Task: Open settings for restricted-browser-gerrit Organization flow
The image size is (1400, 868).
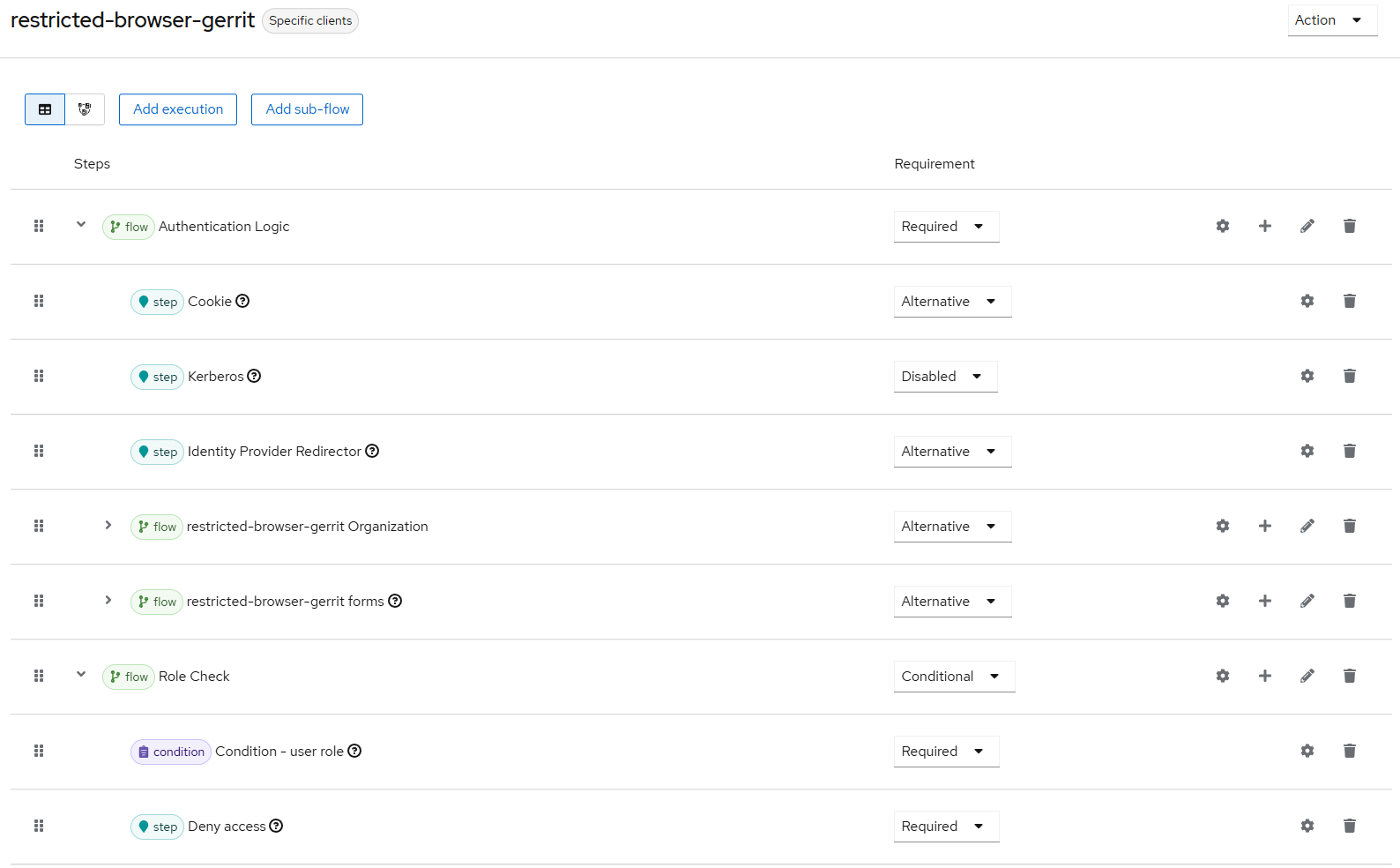Action: coord(1222,527)
